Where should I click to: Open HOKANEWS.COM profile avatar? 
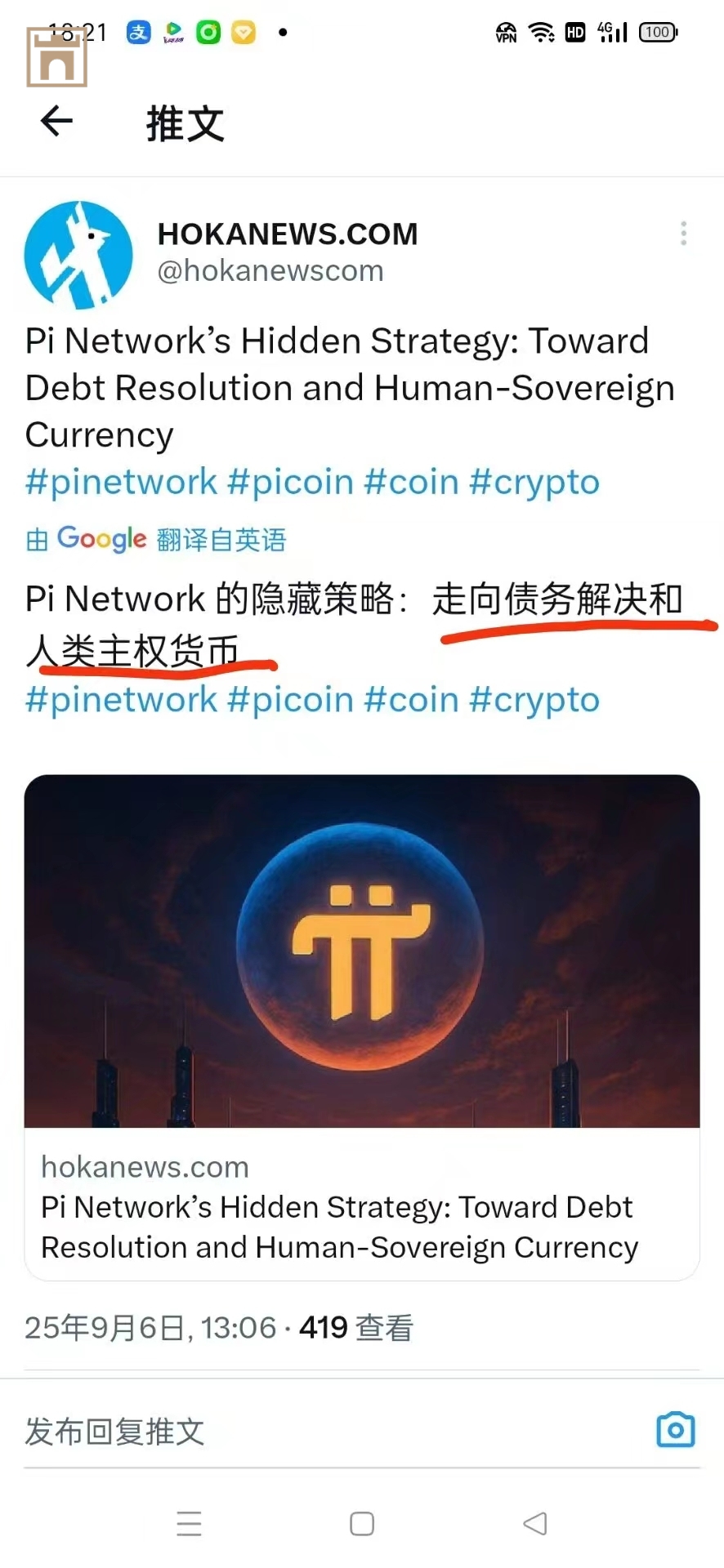click(x=78, y=255)
